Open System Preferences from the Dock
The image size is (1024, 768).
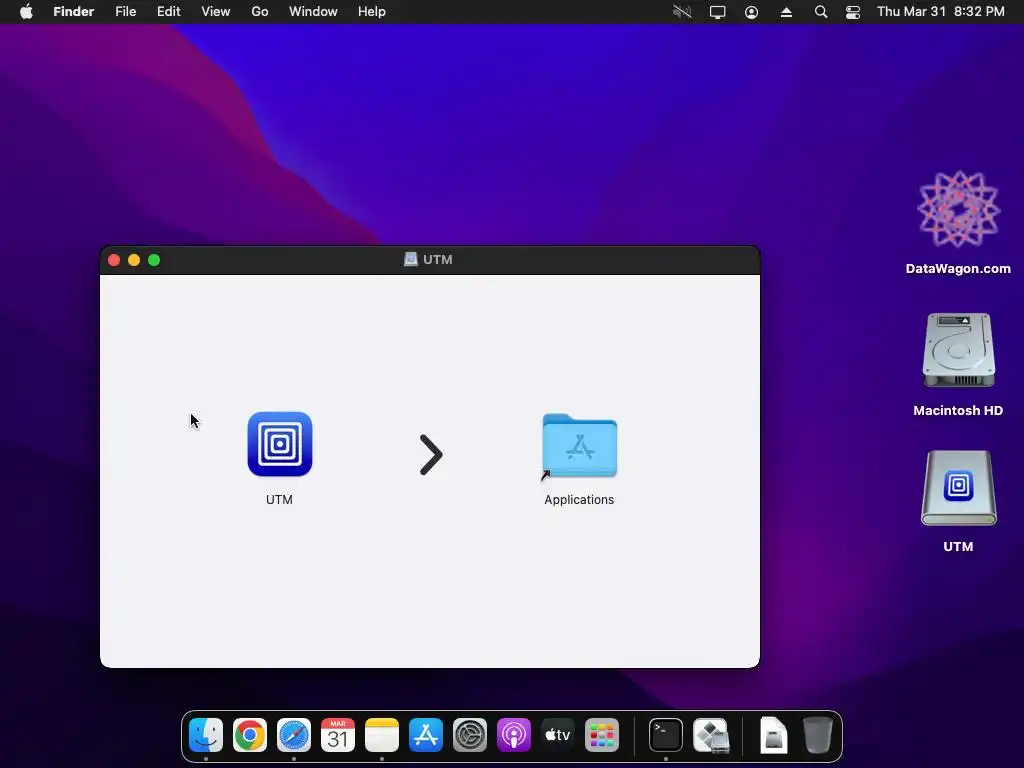(x=470, y=735)
